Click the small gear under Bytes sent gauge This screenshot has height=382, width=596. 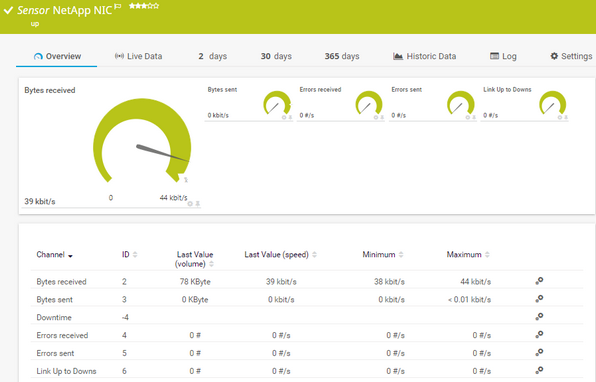coord(284,117)
